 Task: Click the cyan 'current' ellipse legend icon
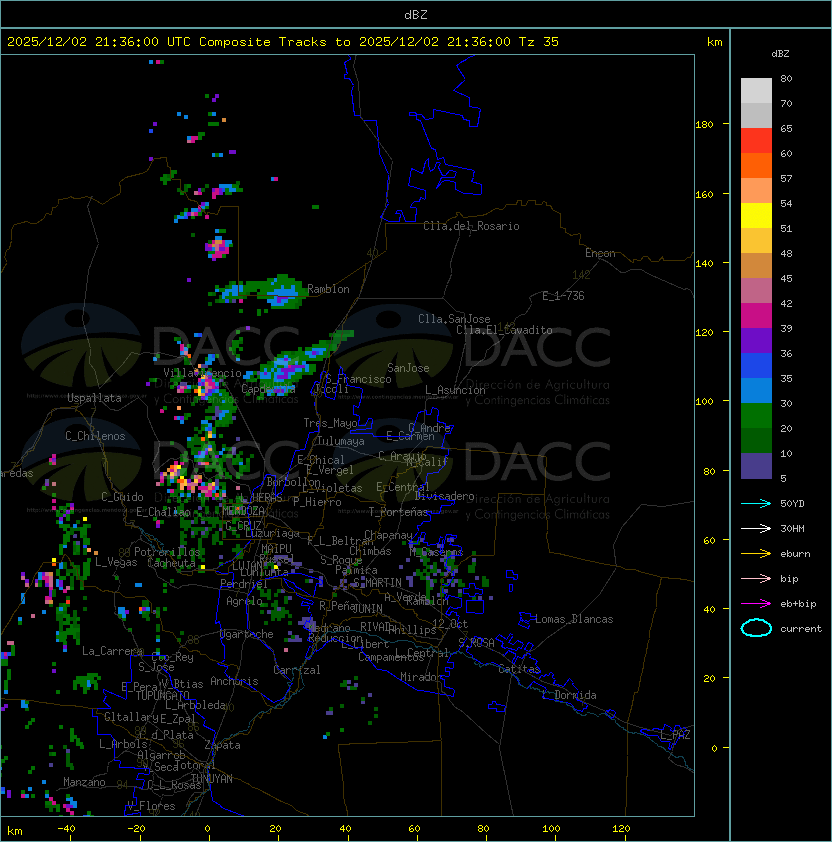[756, 628]
